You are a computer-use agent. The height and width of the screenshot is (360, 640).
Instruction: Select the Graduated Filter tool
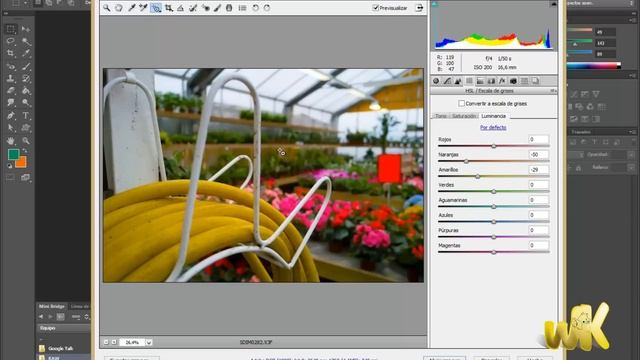point(229,8)
